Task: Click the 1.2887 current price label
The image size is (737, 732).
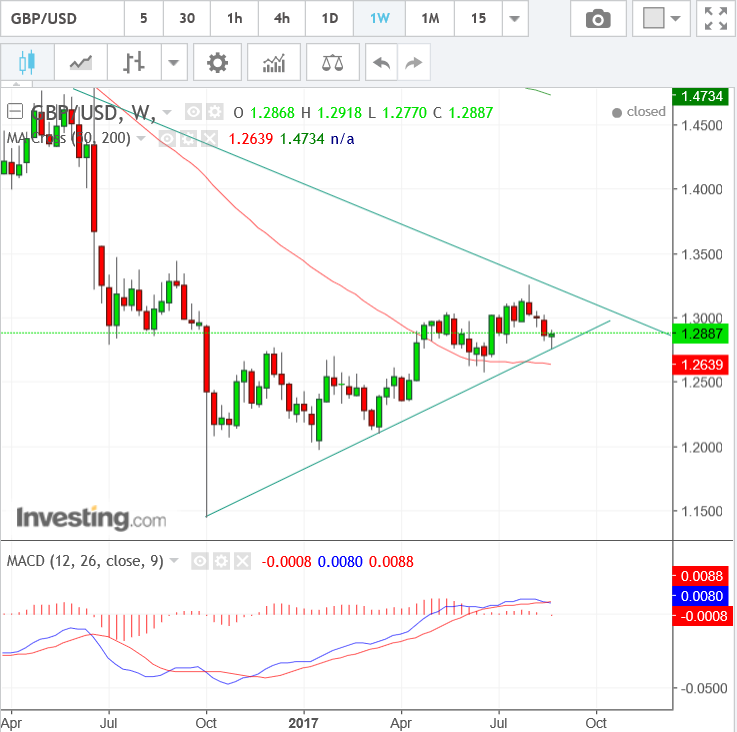Action: [x=701, y=334]
